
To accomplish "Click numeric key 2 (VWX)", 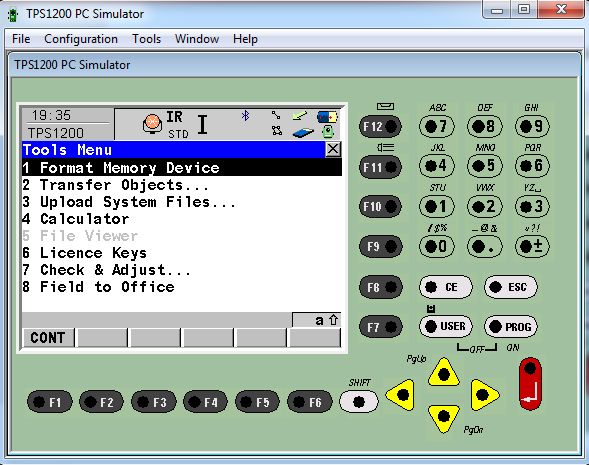I will (x=484, y=206).
